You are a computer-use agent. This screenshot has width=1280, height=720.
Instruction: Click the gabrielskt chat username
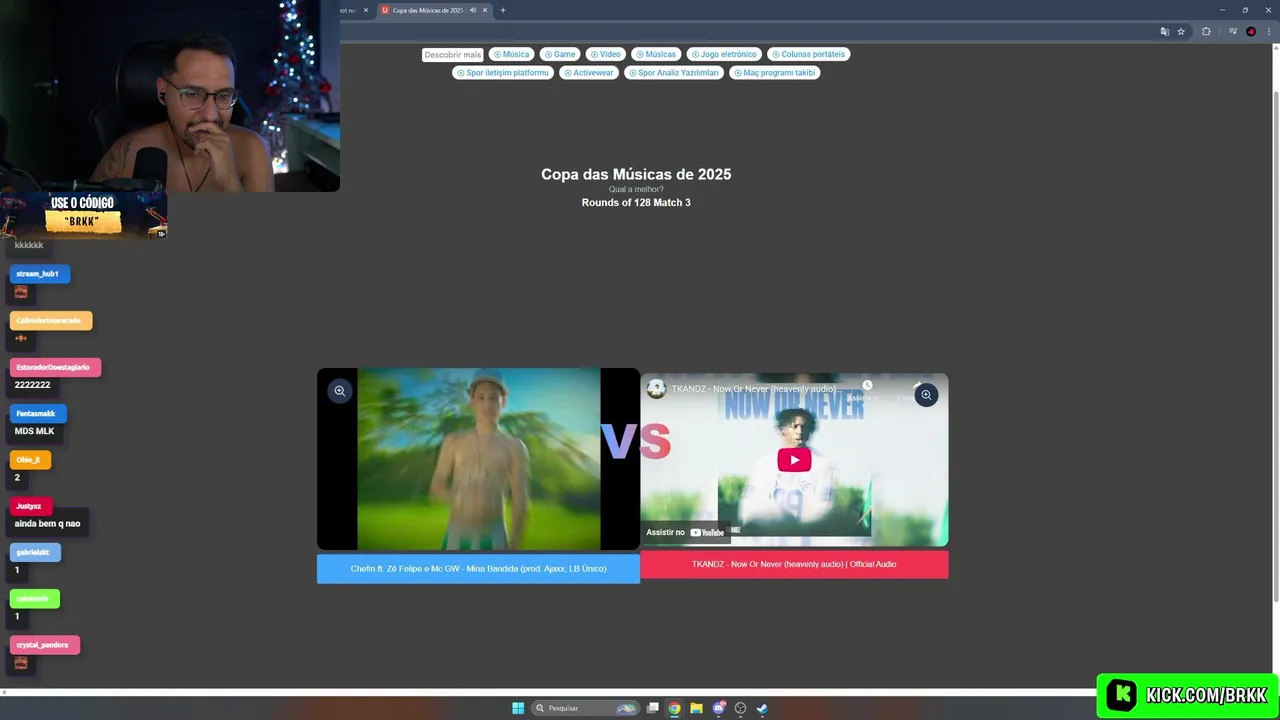coord(34,552)
